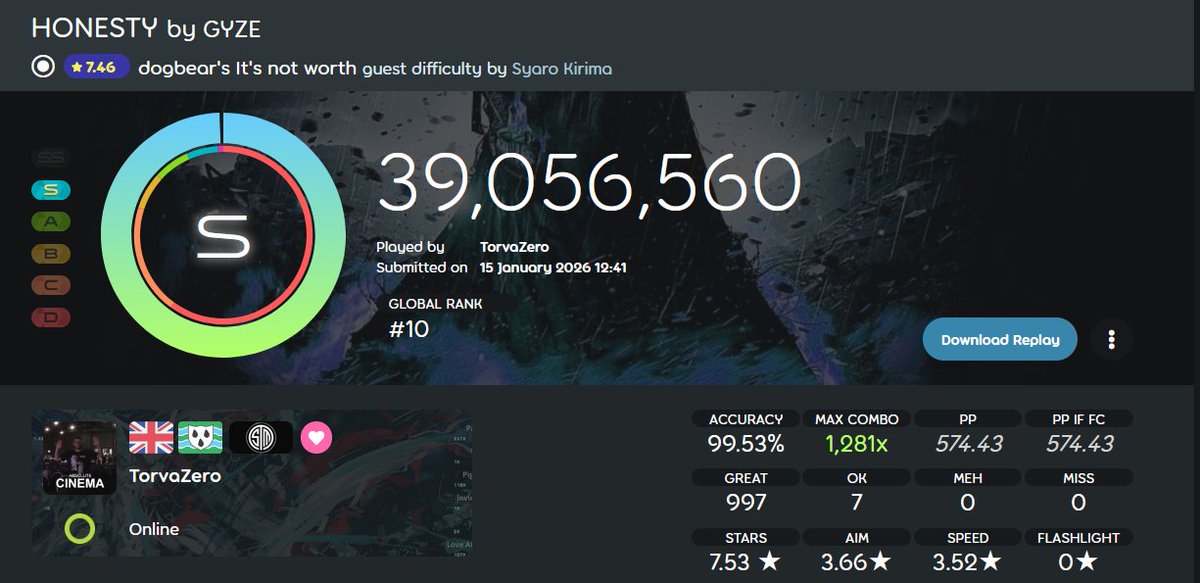Click the A grade badge
The width and height of the screenshot is (1200, 583).
(x=49, y=221)
